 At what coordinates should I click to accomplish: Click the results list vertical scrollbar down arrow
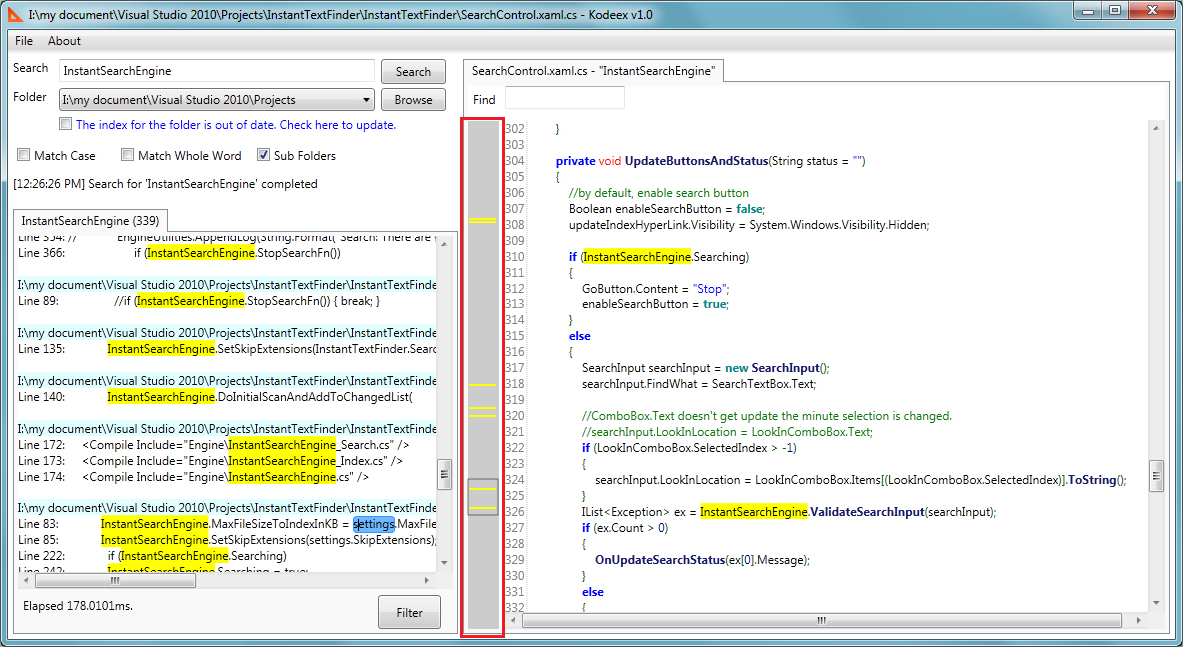tap(444, 565)
